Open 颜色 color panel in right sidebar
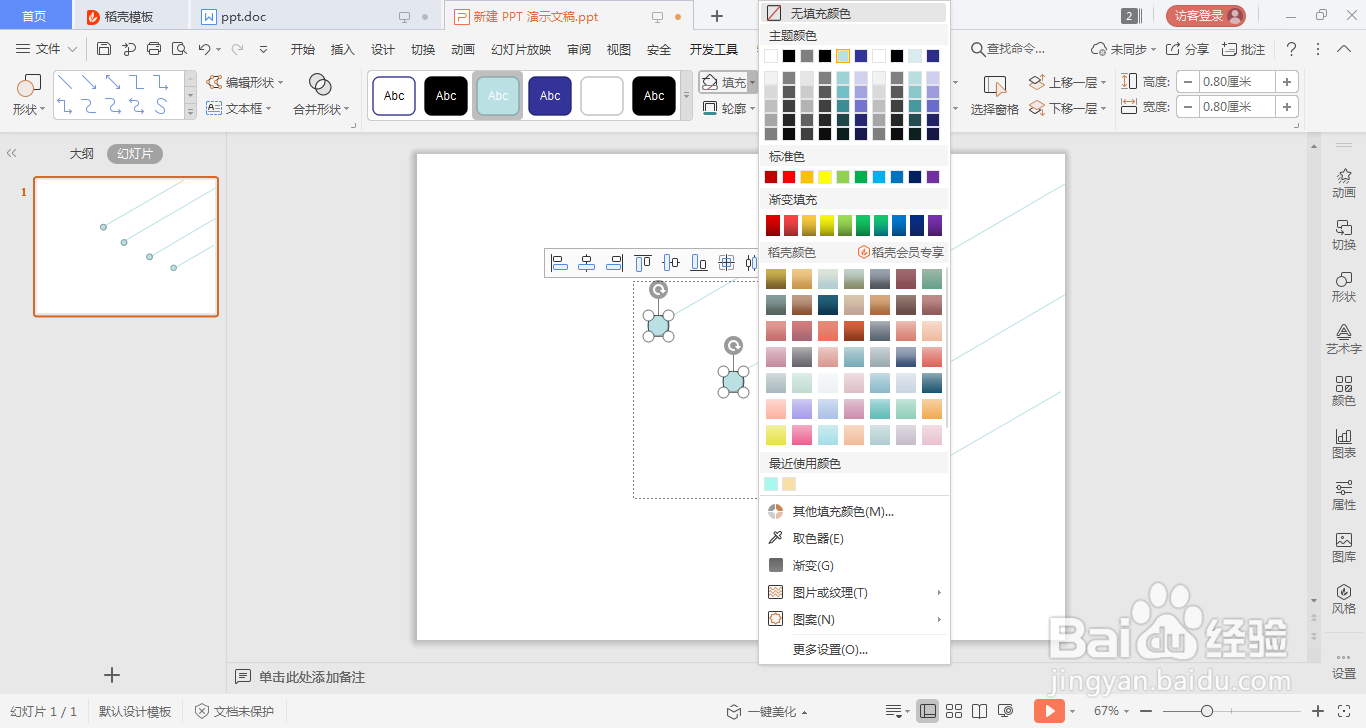The image size is (1366, 728). 1344,391
